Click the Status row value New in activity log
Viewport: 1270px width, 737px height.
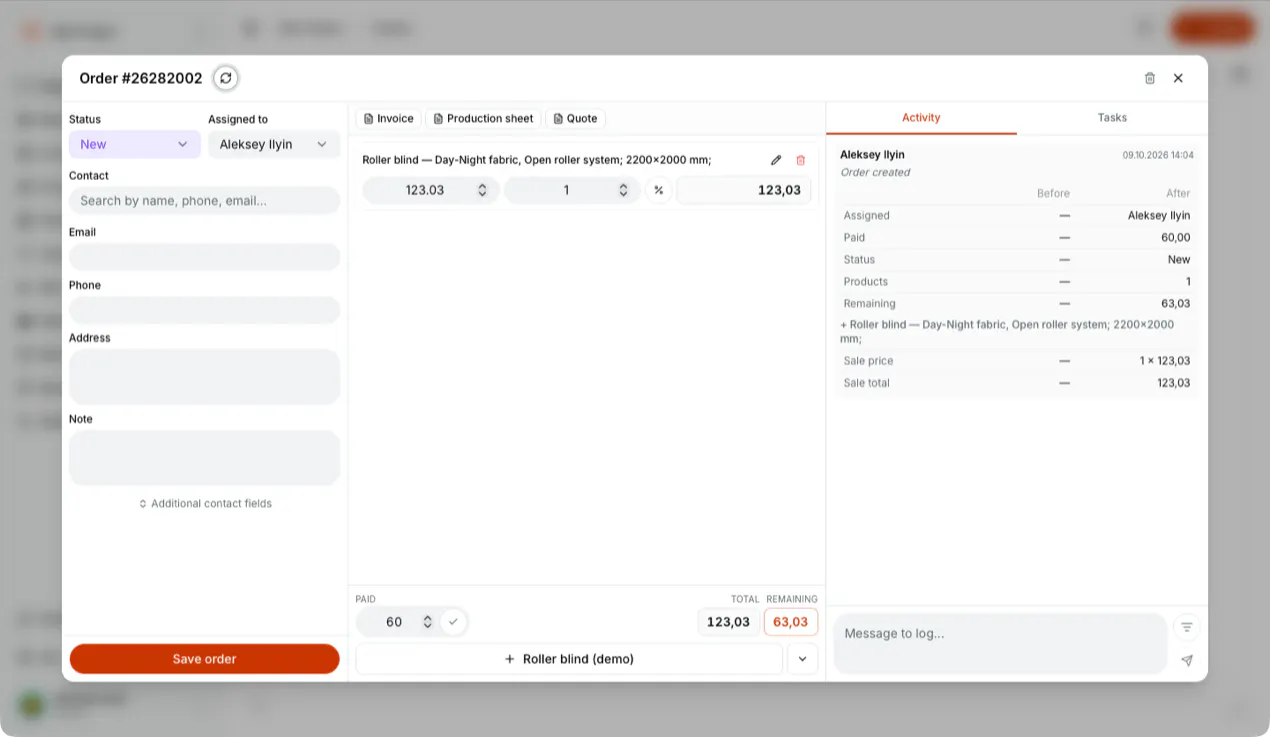1179,260
